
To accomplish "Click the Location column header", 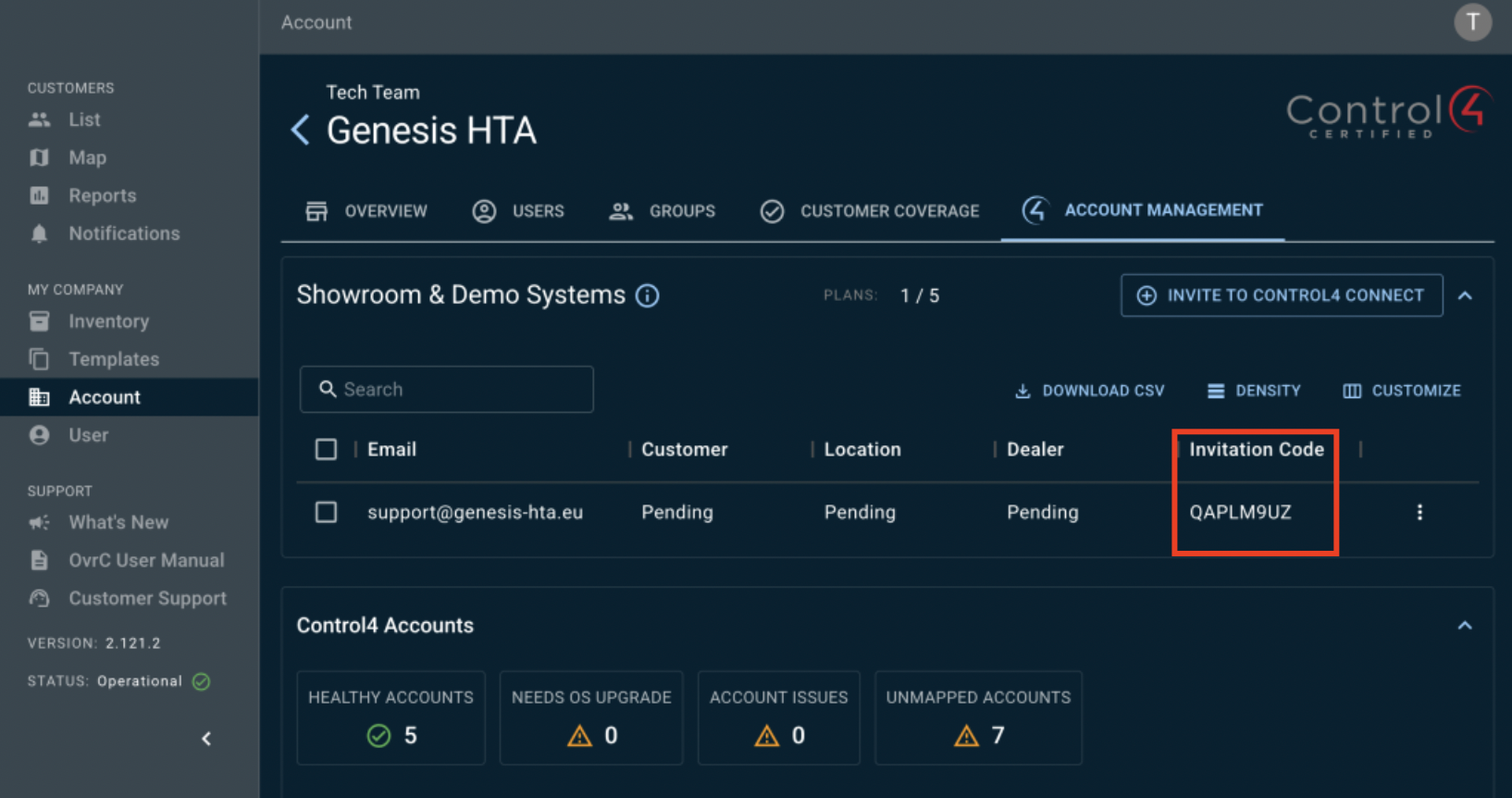I will coord(862,449).
